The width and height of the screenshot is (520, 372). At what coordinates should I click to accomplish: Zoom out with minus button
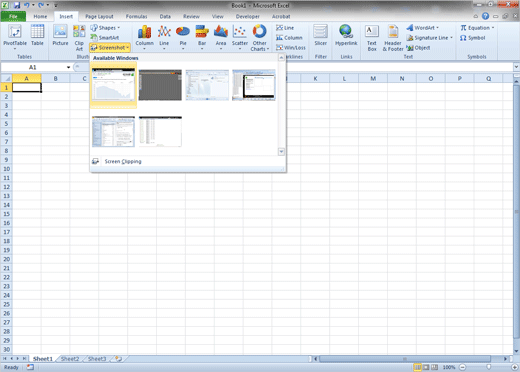click(x=463, y=367)
